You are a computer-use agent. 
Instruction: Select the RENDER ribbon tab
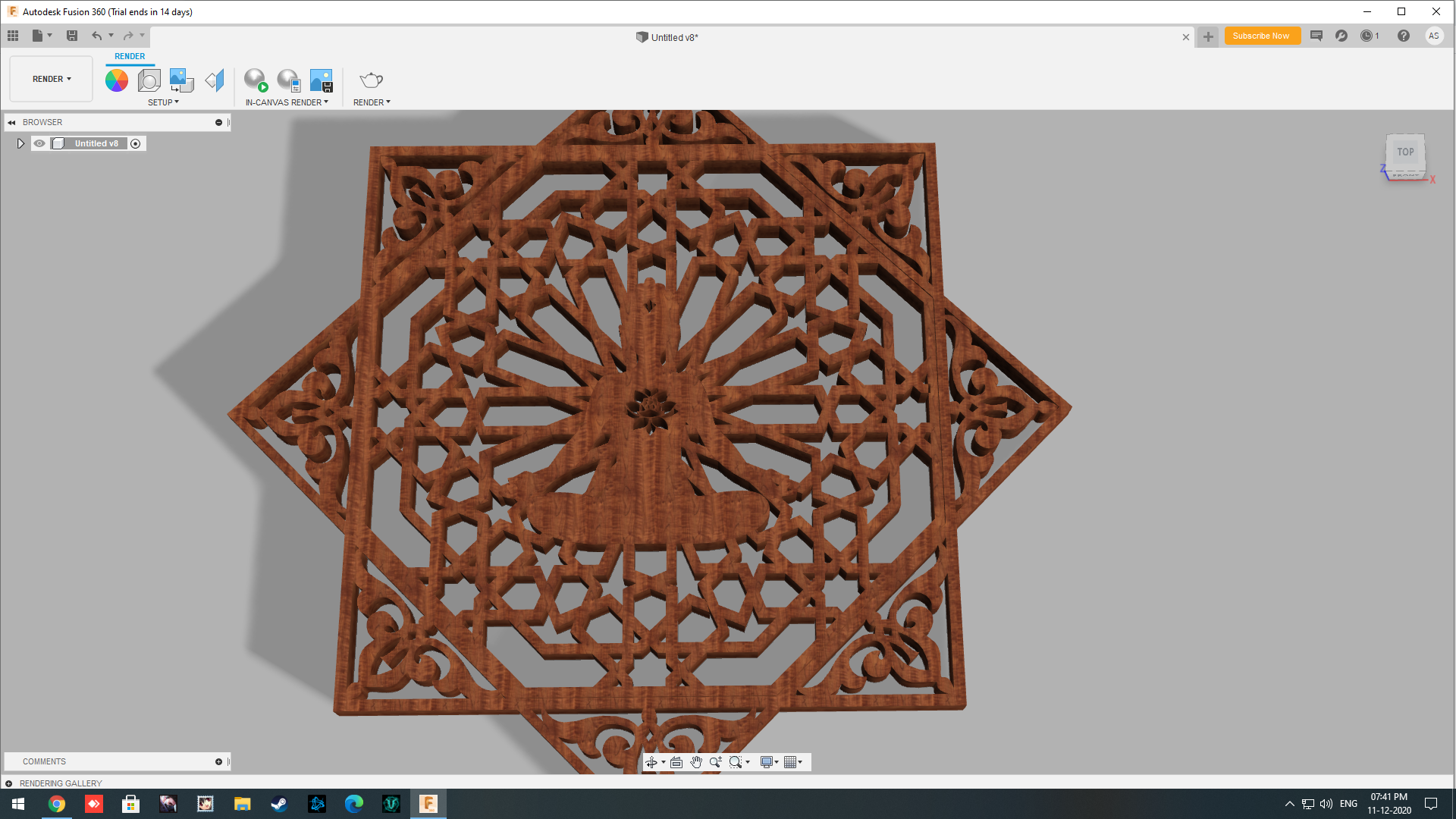tap(130, 56)
